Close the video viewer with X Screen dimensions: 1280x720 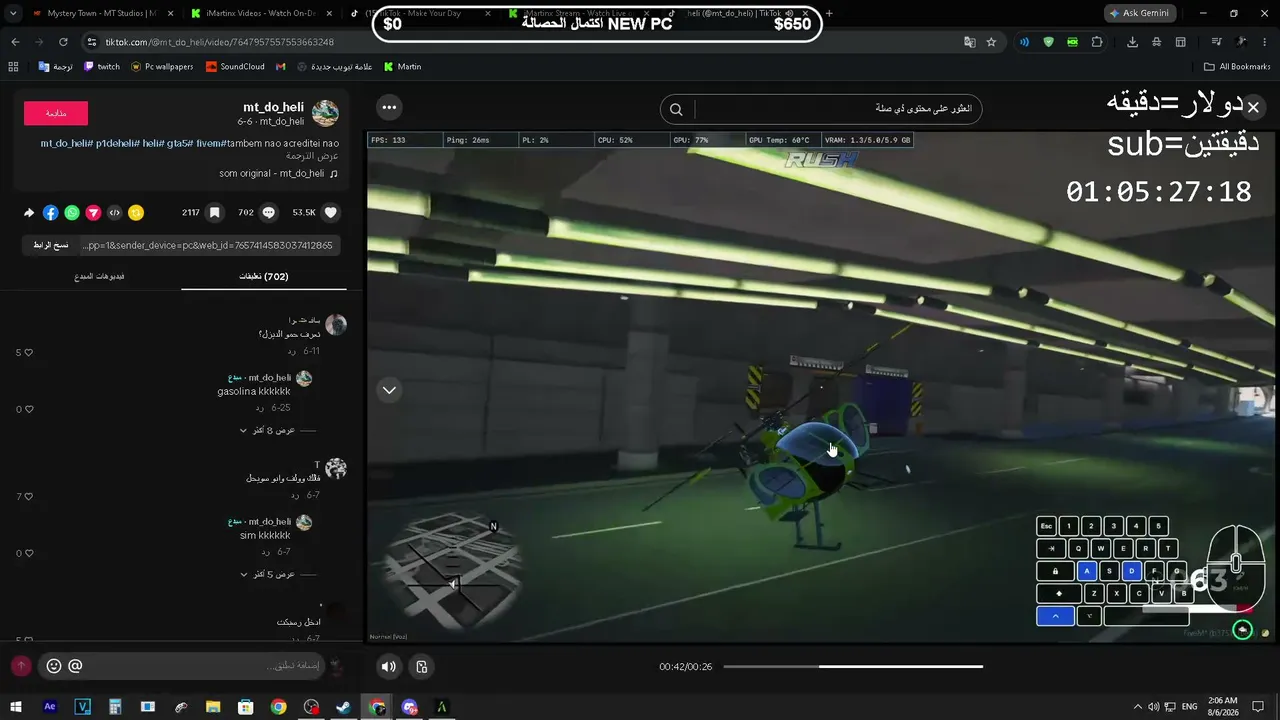1253,107
